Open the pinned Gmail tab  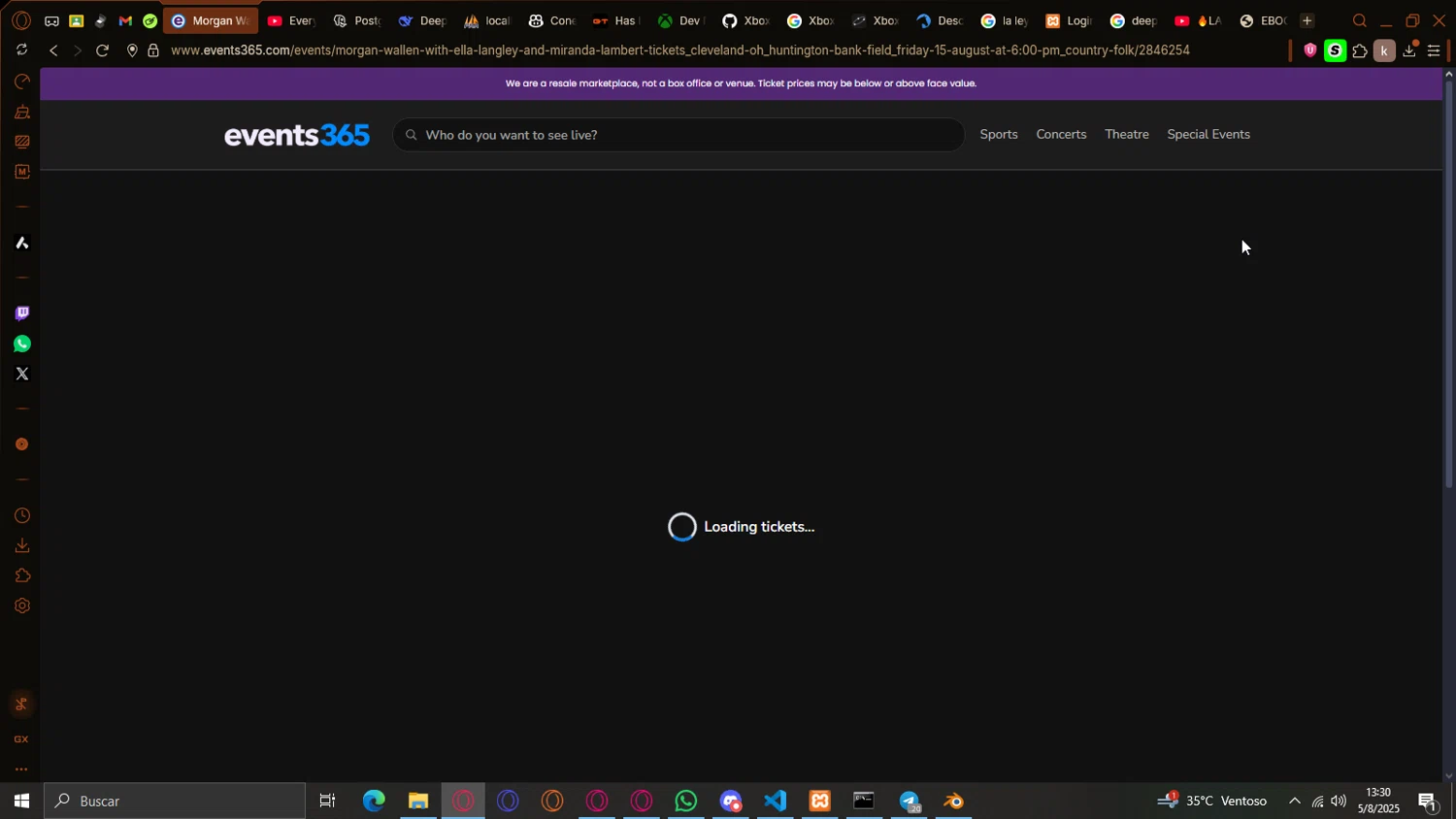pos(125,20)
